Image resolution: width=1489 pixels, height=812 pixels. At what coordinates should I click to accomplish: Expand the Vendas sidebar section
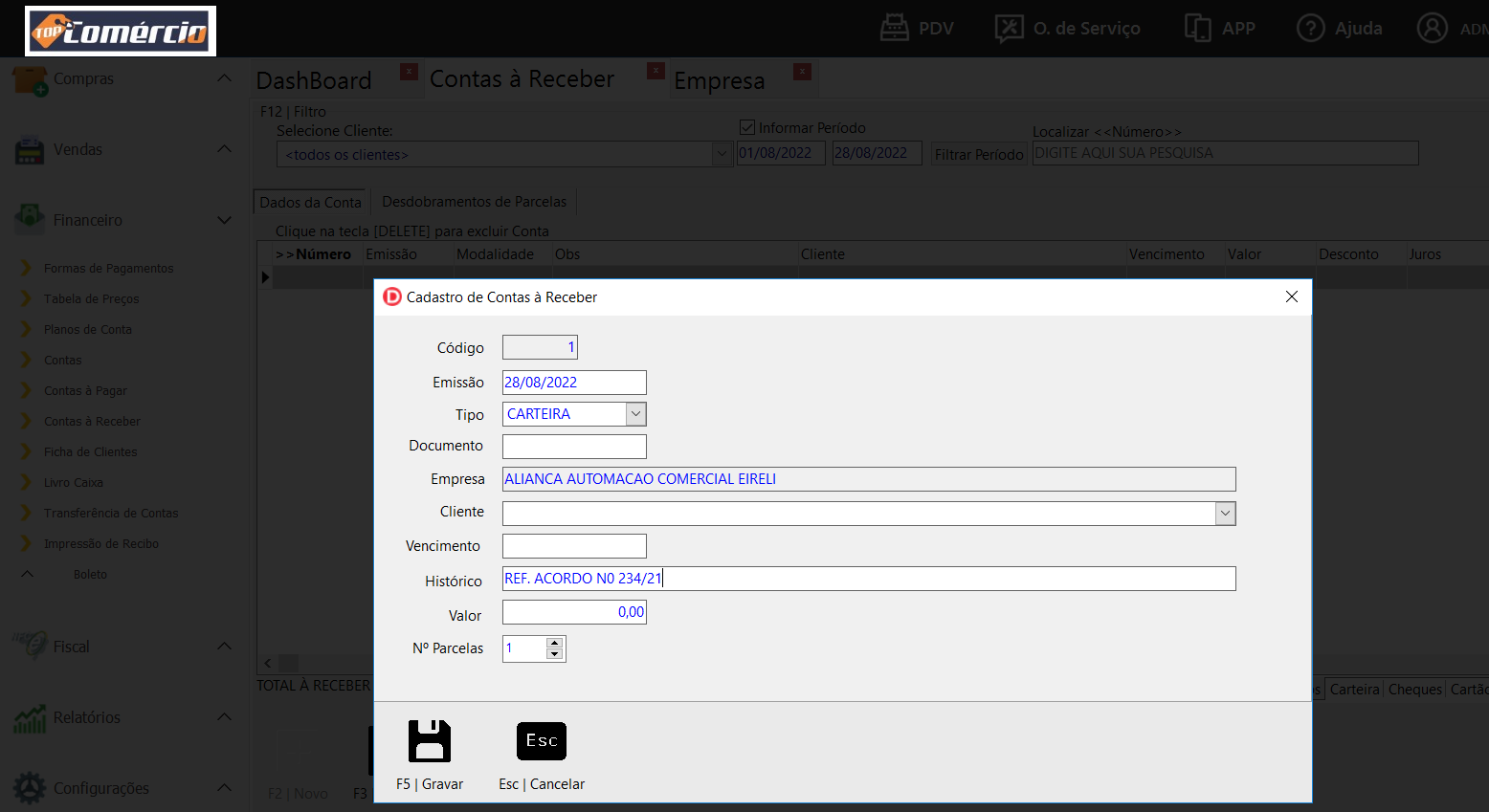(x=224, y=149)
